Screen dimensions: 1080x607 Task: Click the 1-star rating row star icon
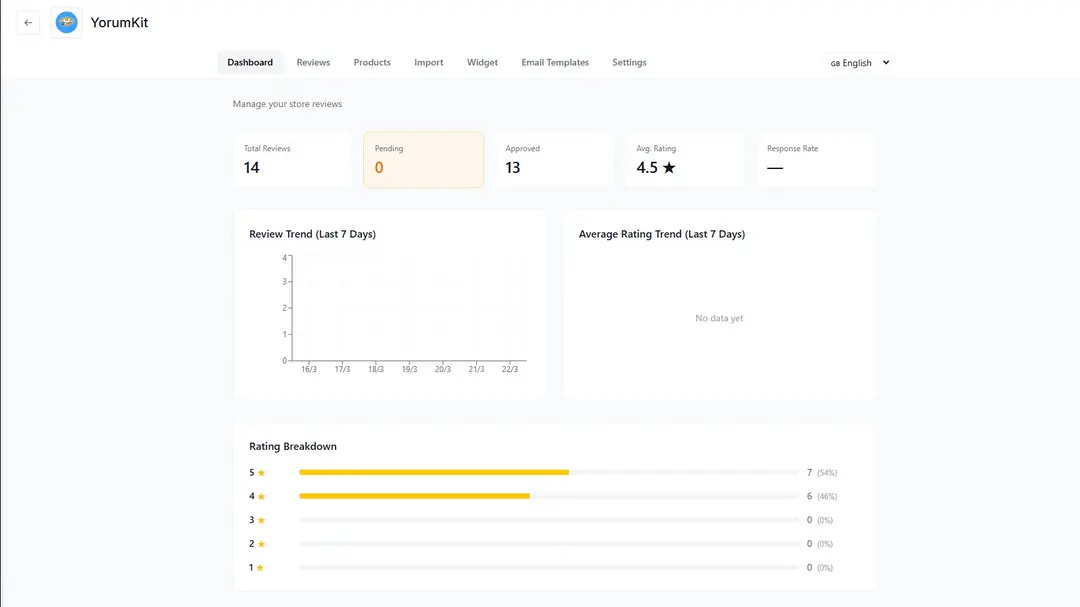pyautogui.click(x=261, y=568)
